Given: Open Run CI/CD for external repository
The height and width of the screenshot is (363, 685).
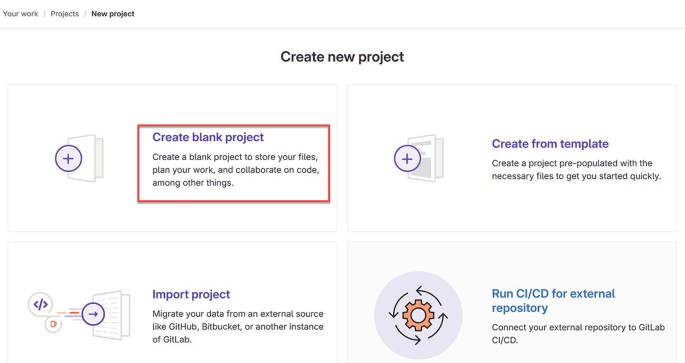Looking at the screenshot, I should (x=553, y=301).
